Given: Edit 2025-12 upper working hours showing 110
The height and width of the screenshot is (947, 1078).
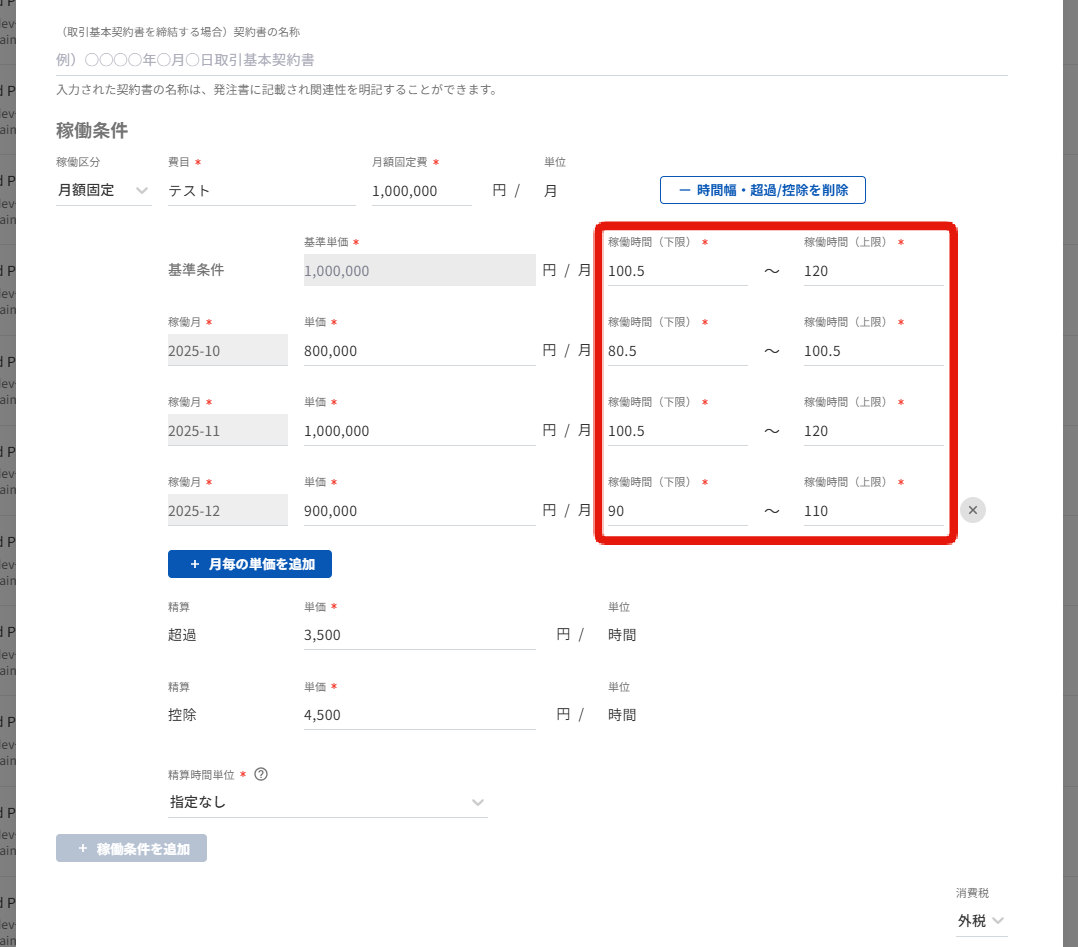Looking at the screenshot, I should (x=873, y=511).
